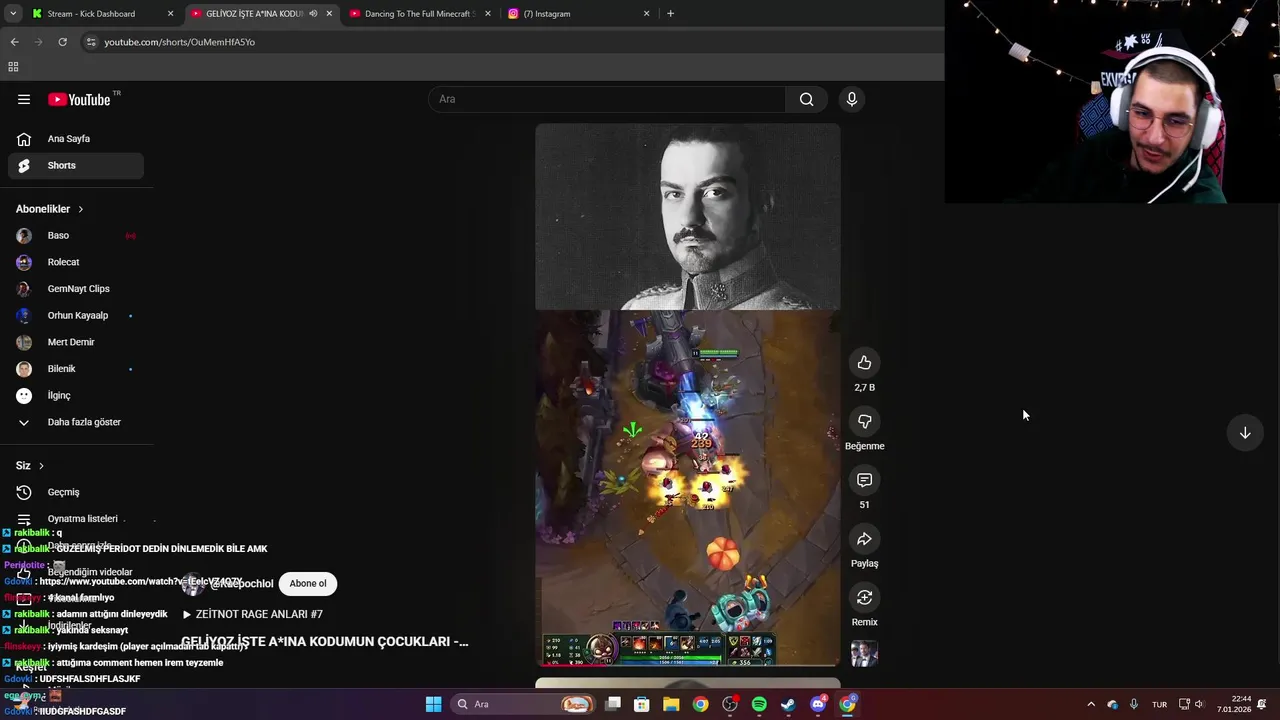Expand Daha fazla göster subscriptions
Image resolution: width=1280 pixels, height=720 pixels.
tap(76, 422)
